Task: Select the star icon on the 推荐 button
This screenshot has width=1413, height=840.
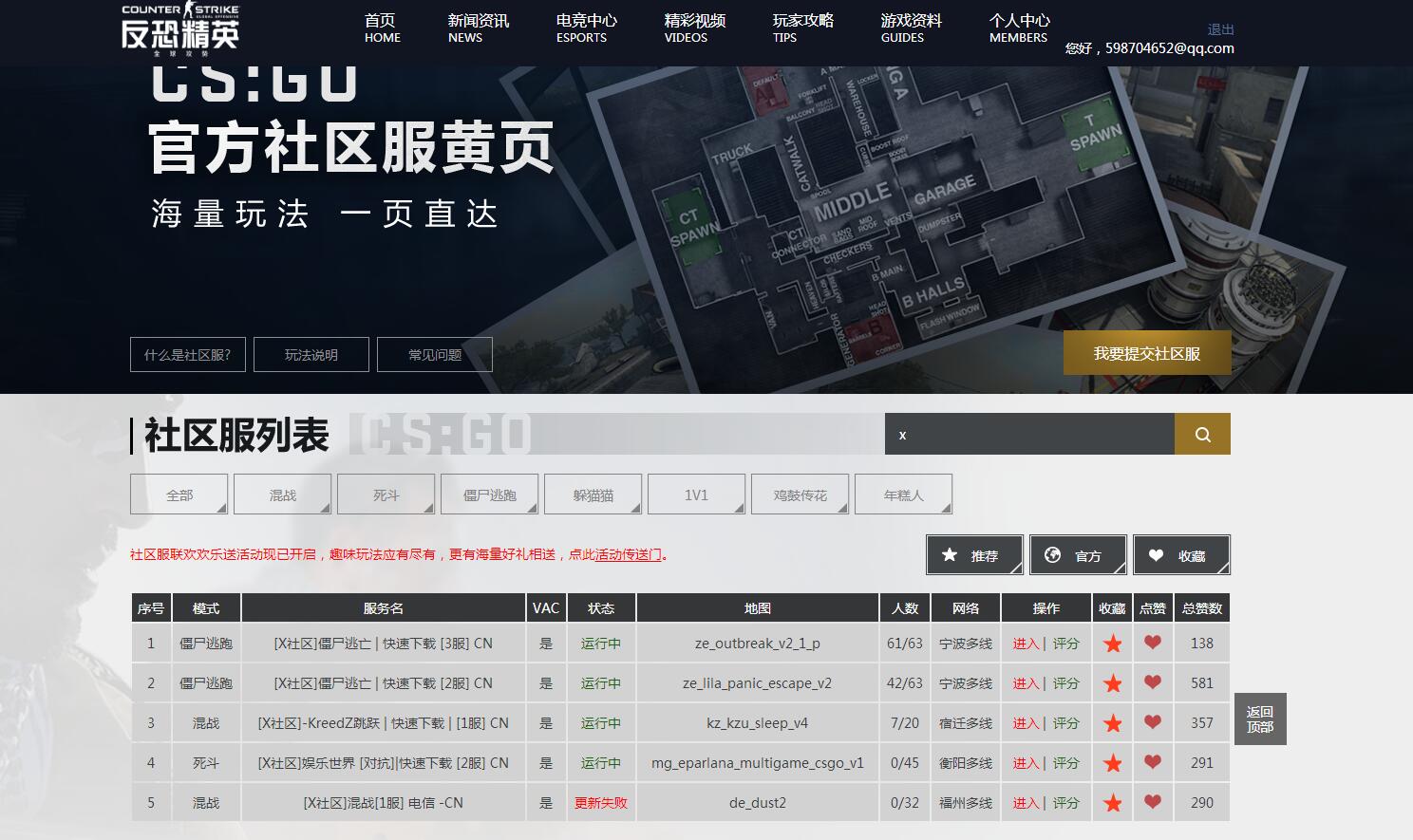Action: [x=949, y=554]
